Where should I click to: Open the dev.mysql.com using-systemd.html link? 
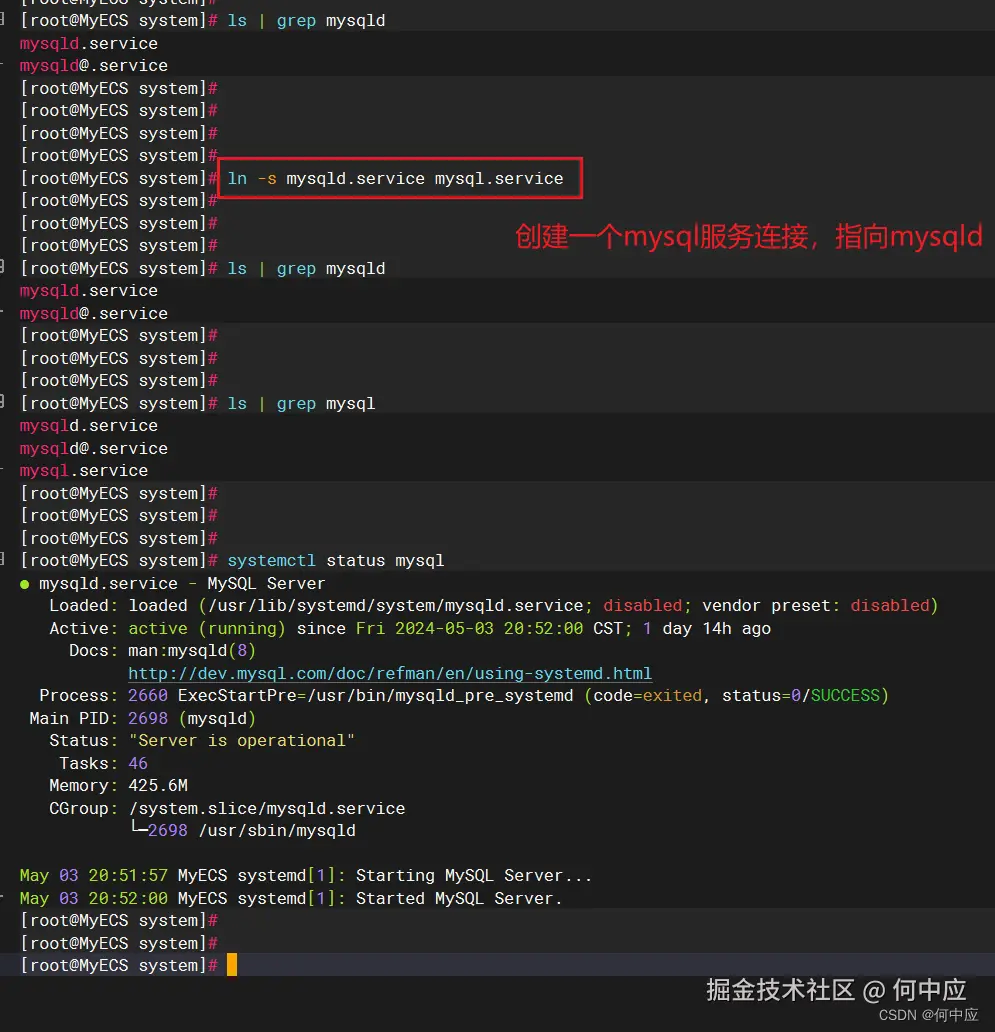tap(390, 673)
